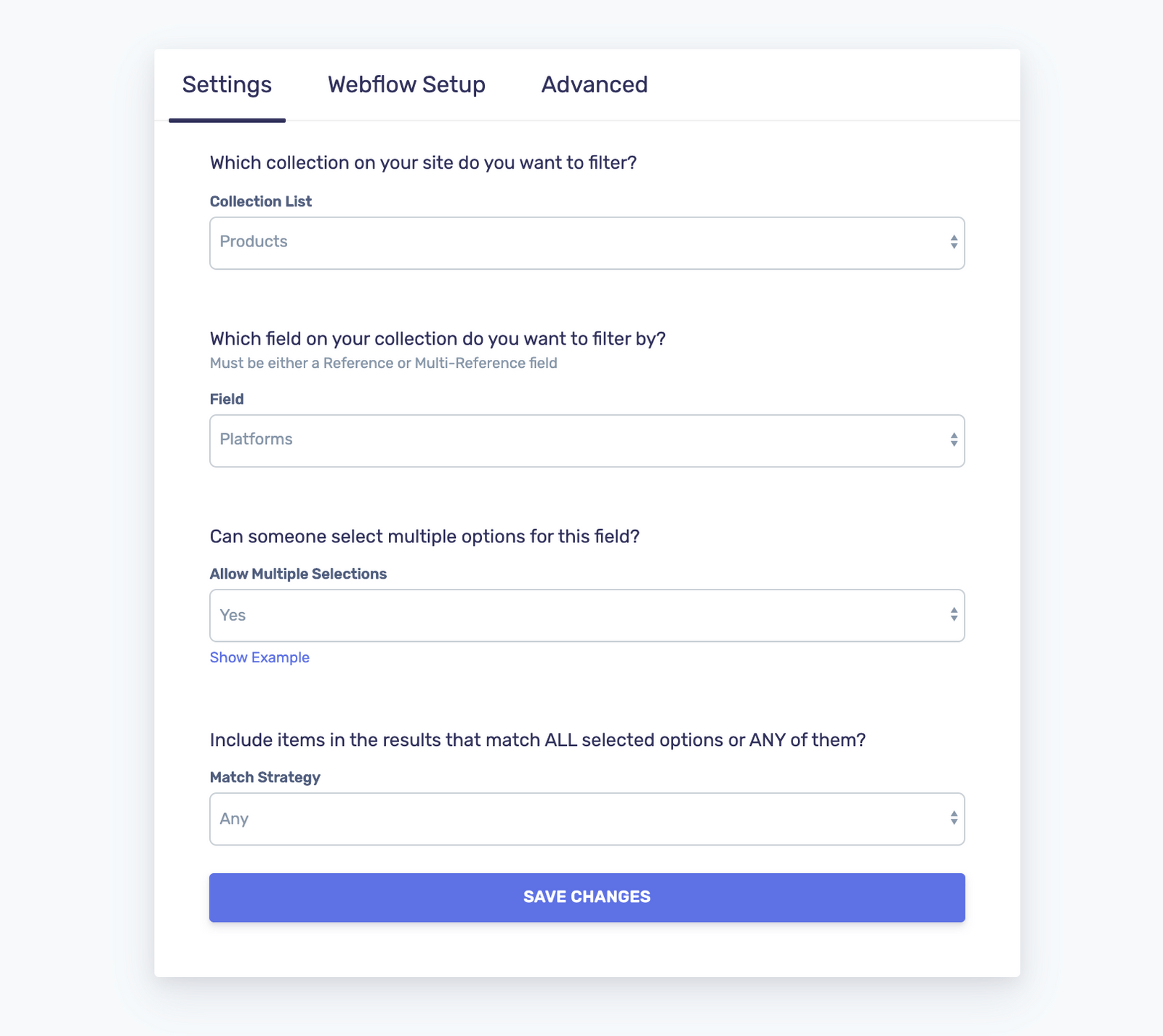Click the "Which collection" question heading

coord(423,163)
